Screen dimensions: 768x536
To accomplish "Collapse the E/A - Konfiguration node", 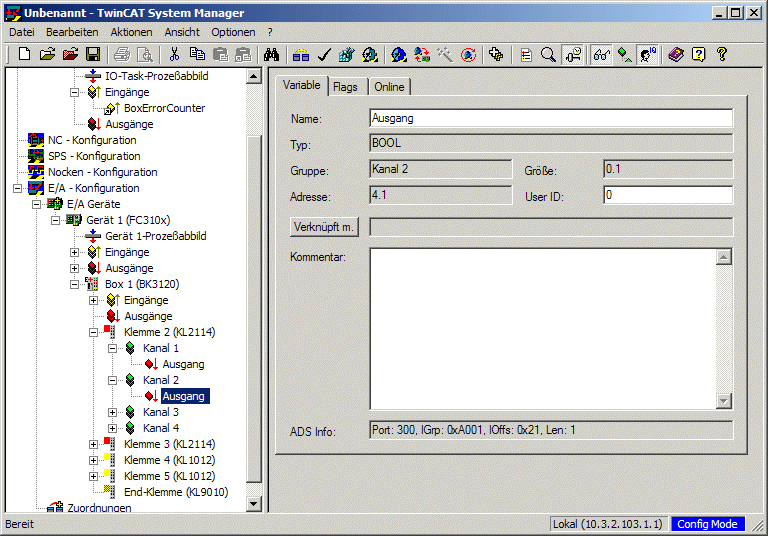I will point(18,188).
